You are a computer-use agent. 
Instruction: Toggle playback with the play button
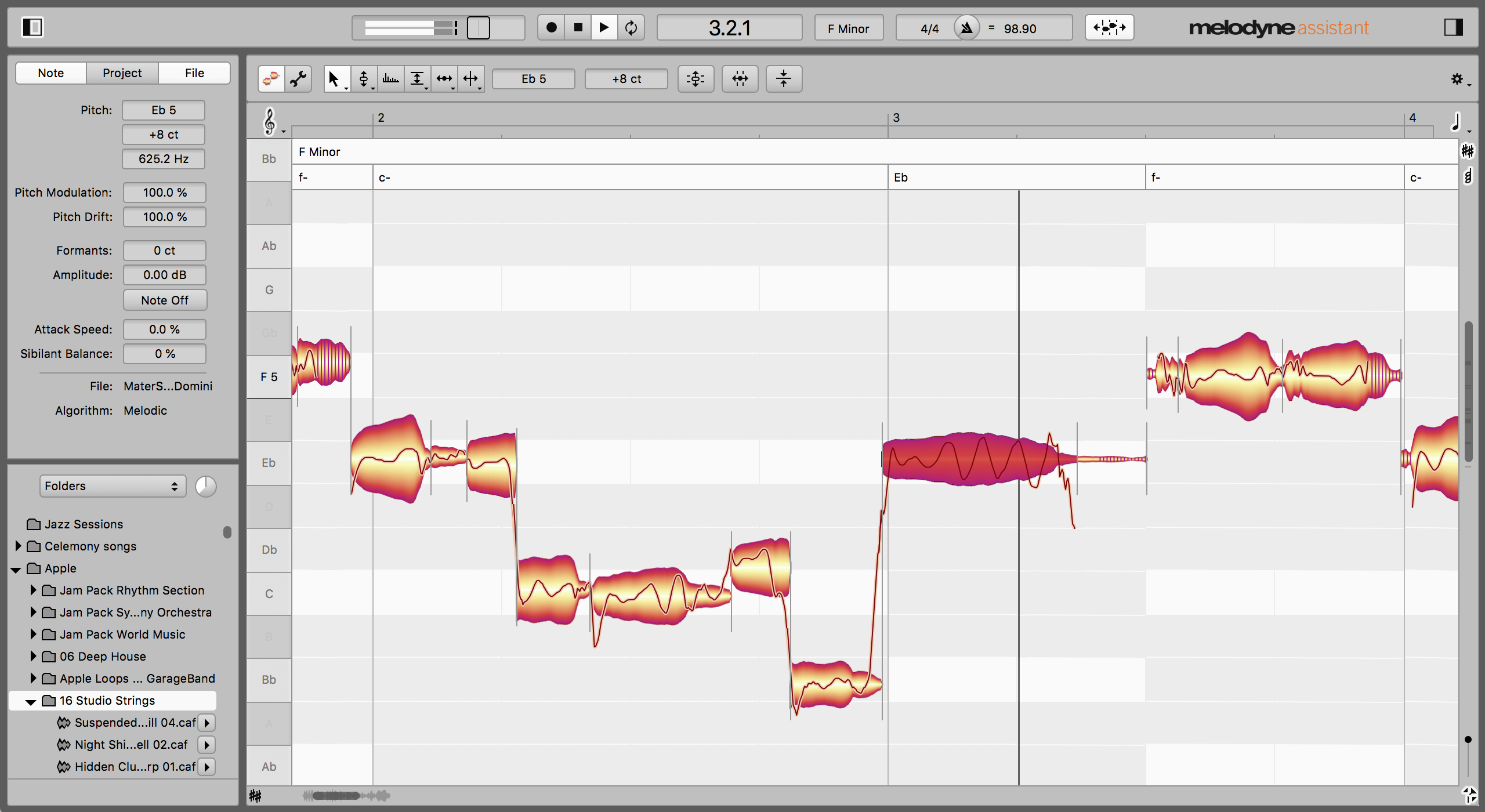(x=603, y=28)
